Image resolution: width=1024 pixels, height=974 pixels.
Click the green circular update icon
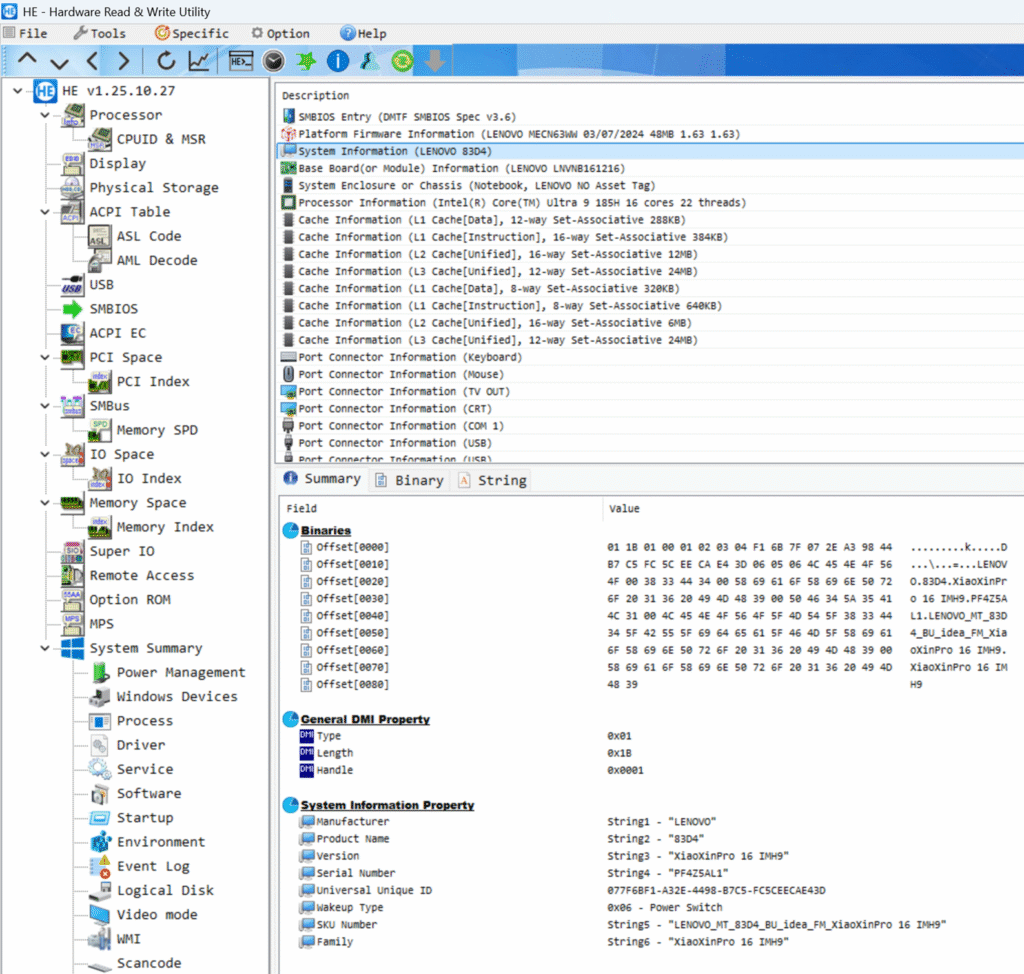402,61
